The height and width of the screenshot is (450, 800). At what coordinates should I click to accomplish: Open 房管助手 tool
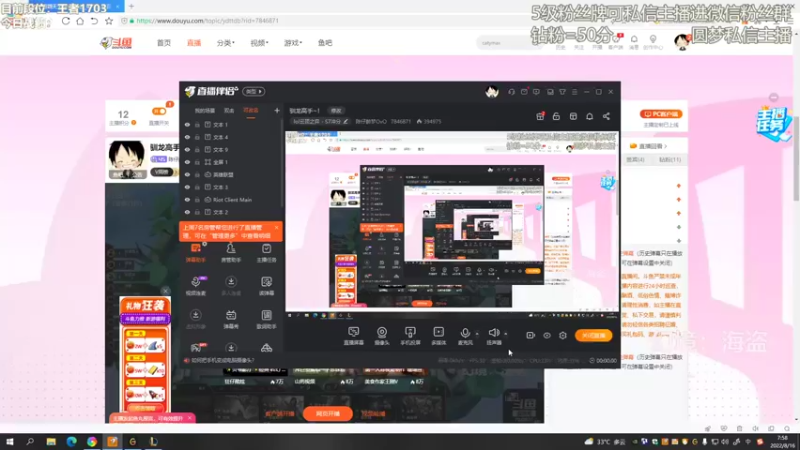(x=231, y=253)
